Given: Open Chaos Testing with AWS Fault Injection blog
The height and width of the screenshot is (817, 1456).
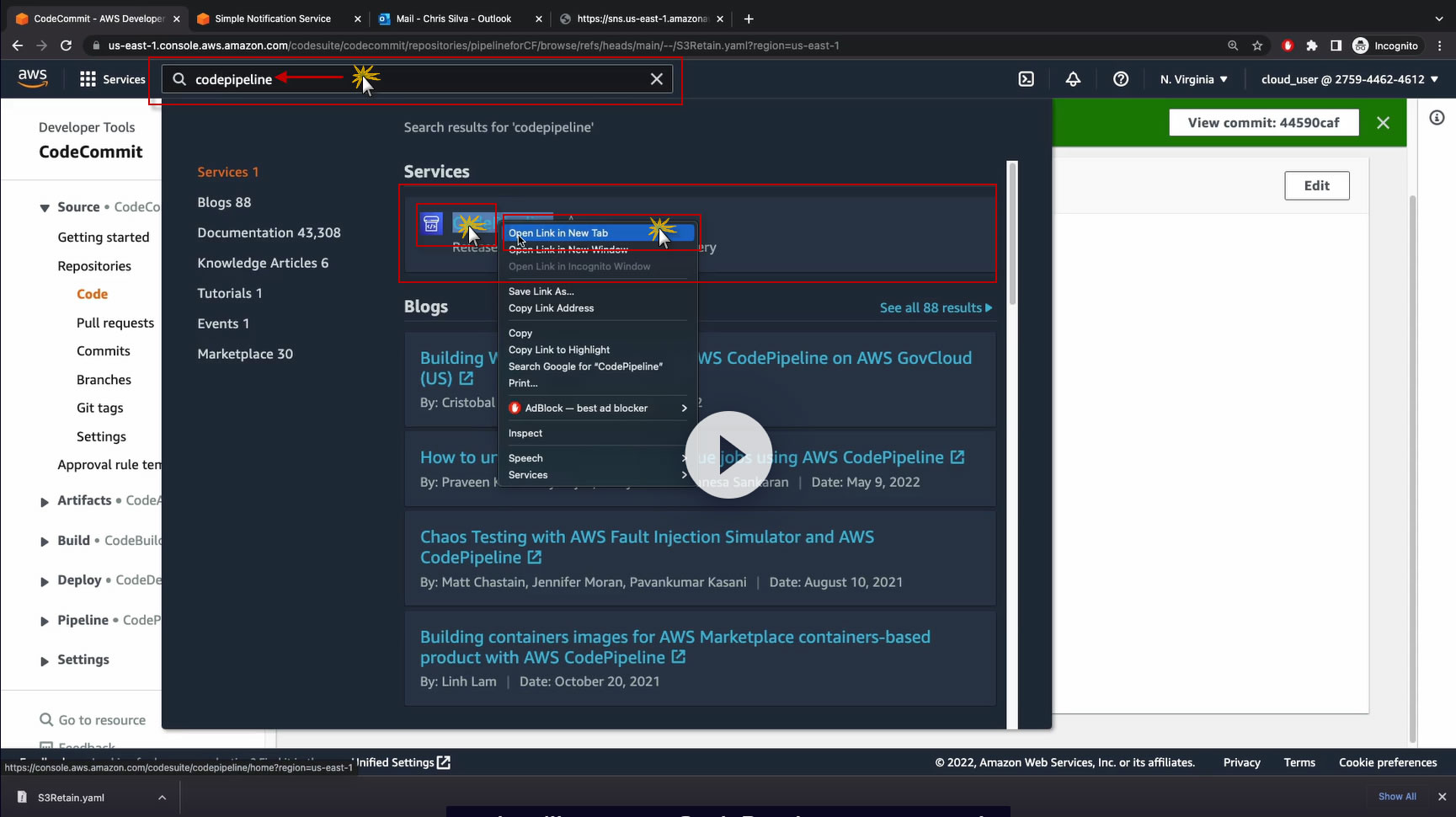Looking at the screenshot, I should click(x=647, y=547).
